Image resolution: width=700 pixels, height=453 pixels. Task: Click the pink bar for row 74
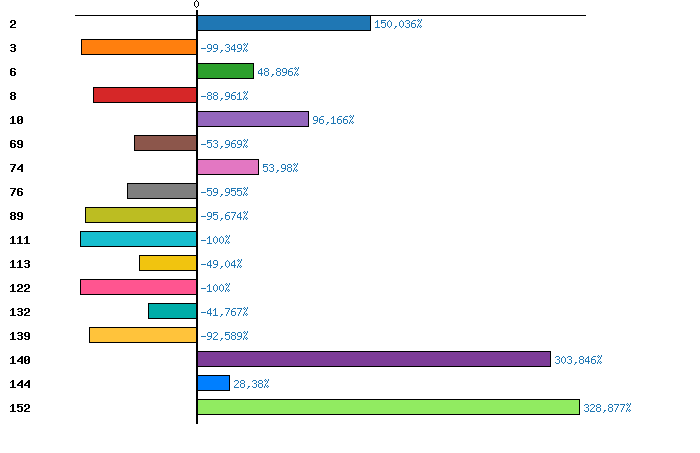tap(228, 167)
